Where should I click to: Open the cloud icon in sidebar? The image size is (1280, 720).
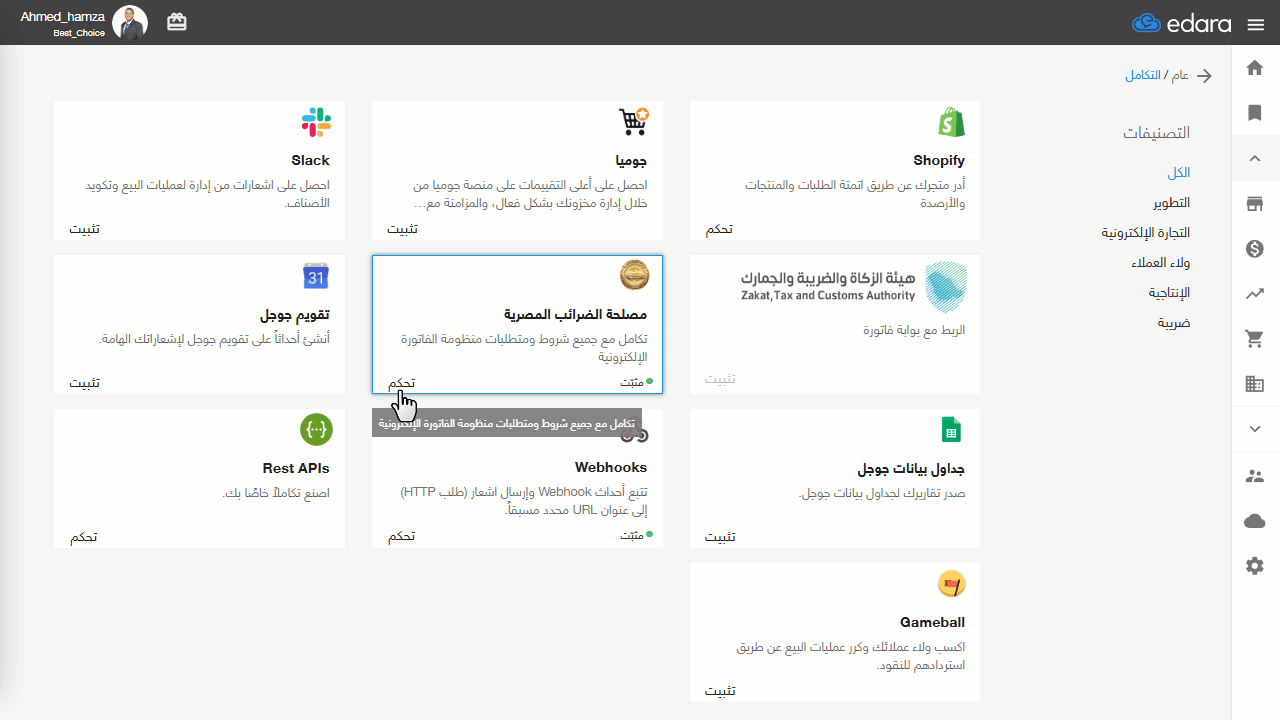tap(1255, 521)
